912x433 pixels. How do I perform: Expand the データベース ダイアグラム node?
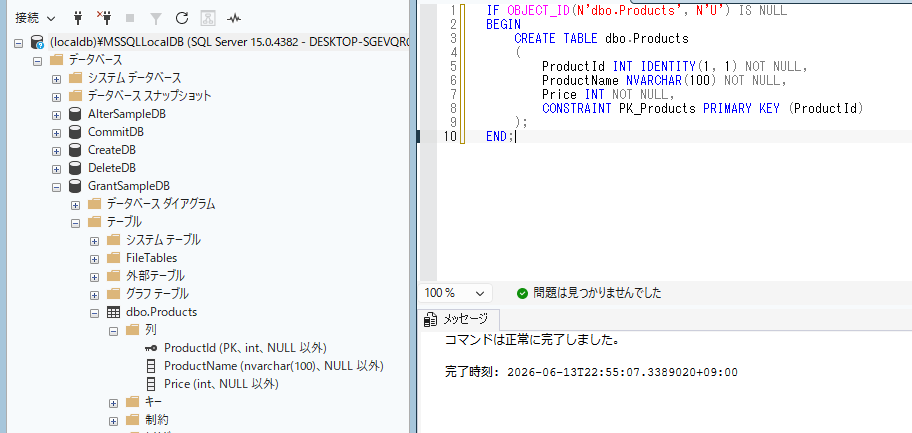pos(75,205)
